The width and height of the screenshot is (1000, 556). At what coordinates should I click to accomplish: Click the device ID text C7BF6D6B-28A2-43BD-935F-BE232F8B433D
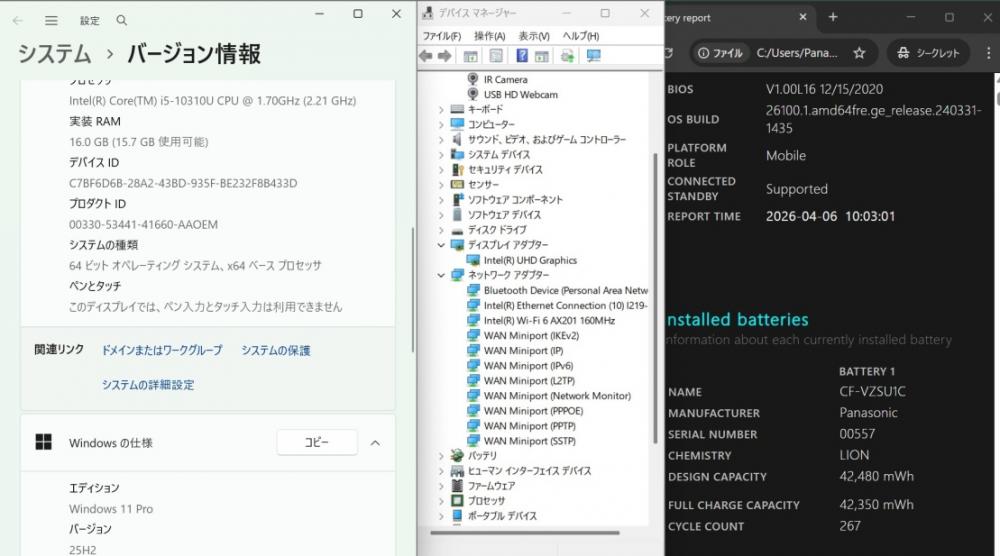[x=183, y=183]
